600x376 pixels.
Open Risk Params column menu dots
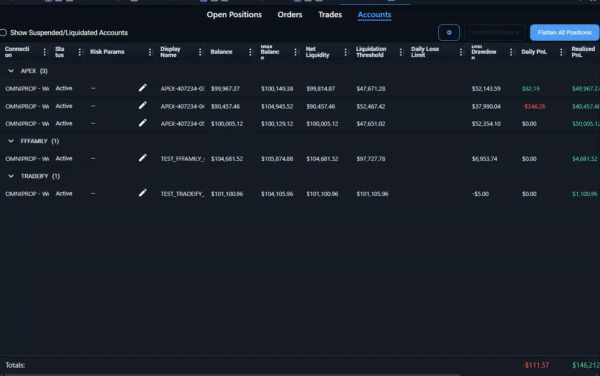tap(150, 52)
